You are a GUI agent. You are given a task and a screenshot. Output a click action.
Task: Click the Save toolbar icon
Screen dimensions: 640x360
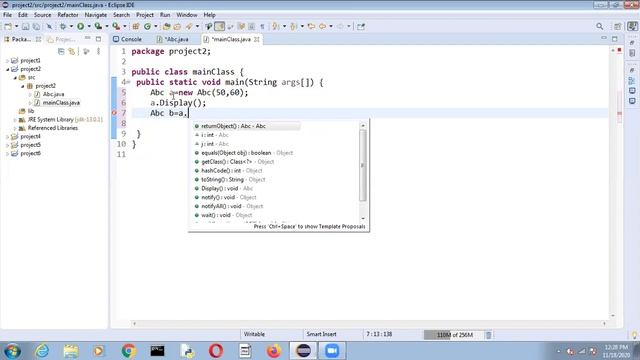26,27
